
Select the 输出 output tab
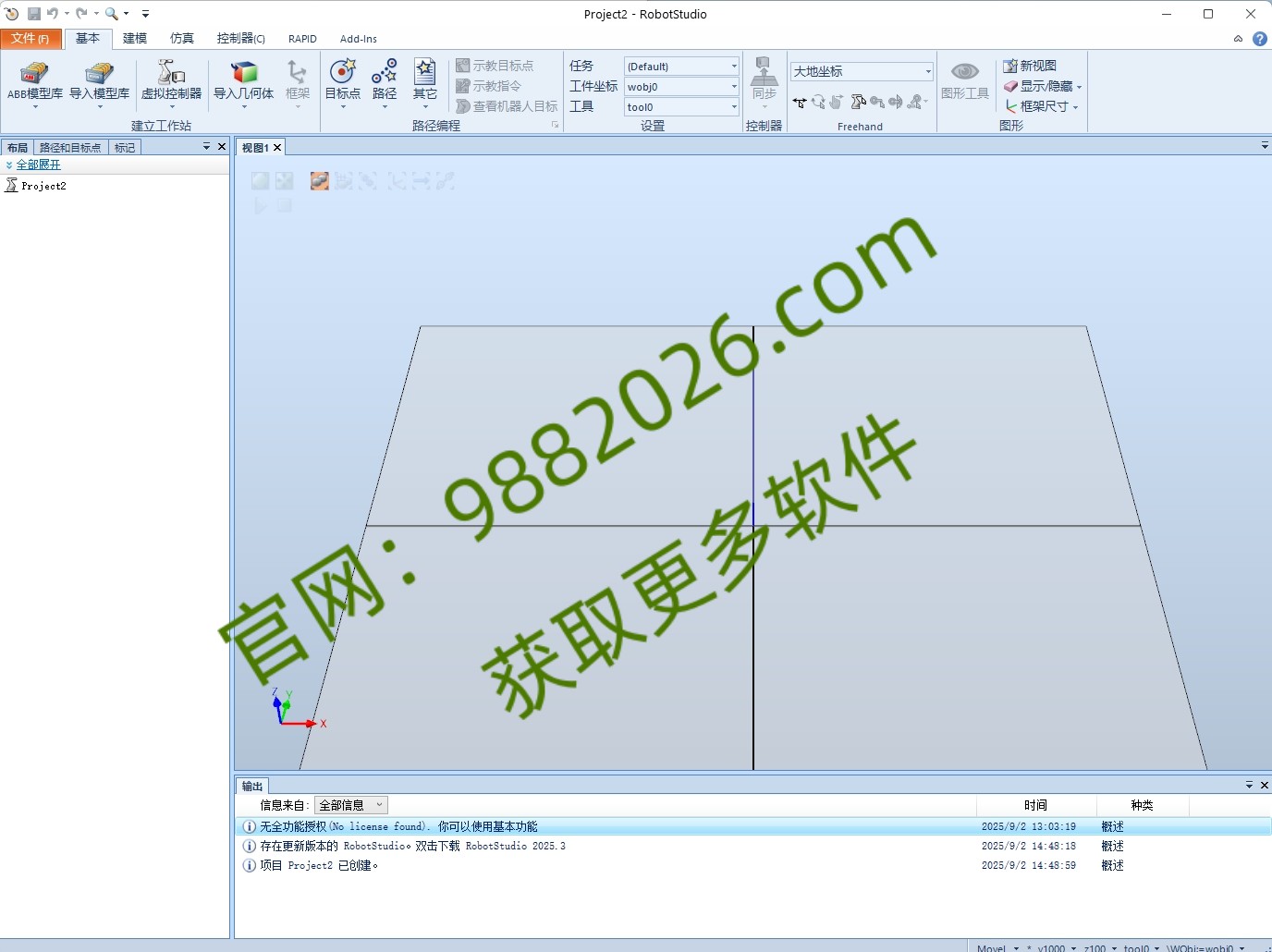click(252, 787)
